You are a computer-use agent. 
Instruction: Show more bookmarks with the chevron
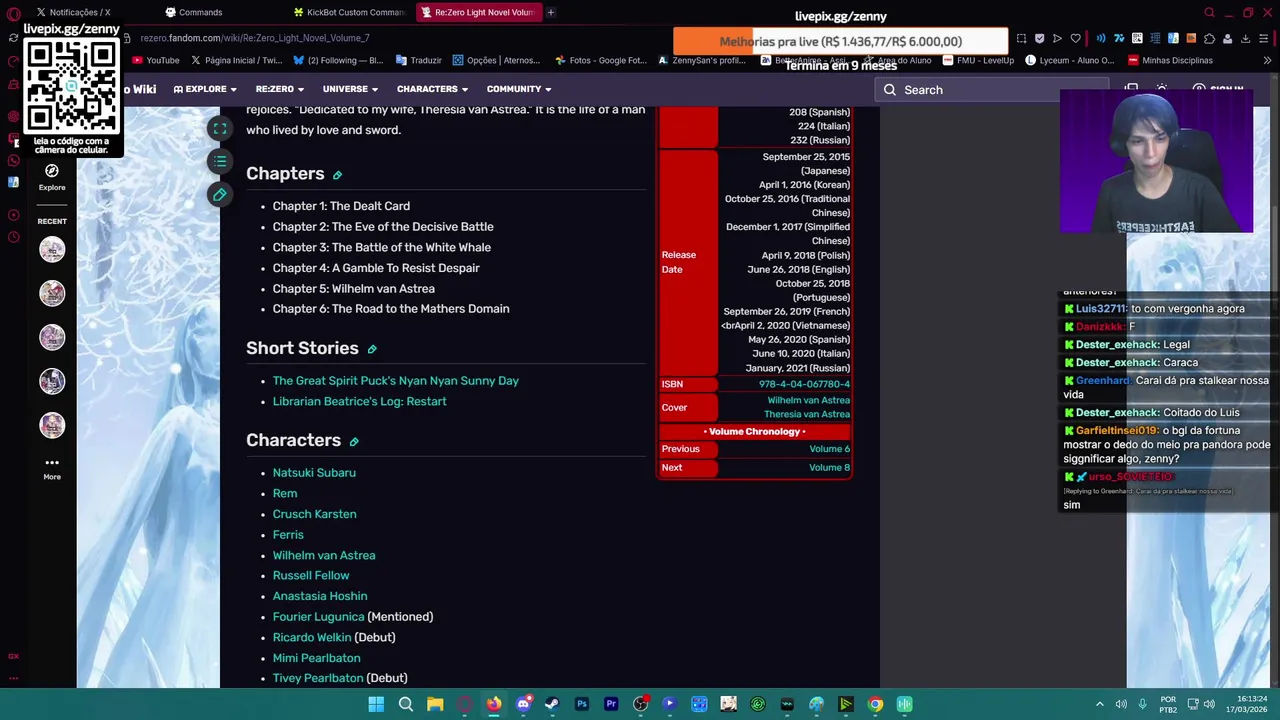pyautogui.click(x=1267, y=60)
